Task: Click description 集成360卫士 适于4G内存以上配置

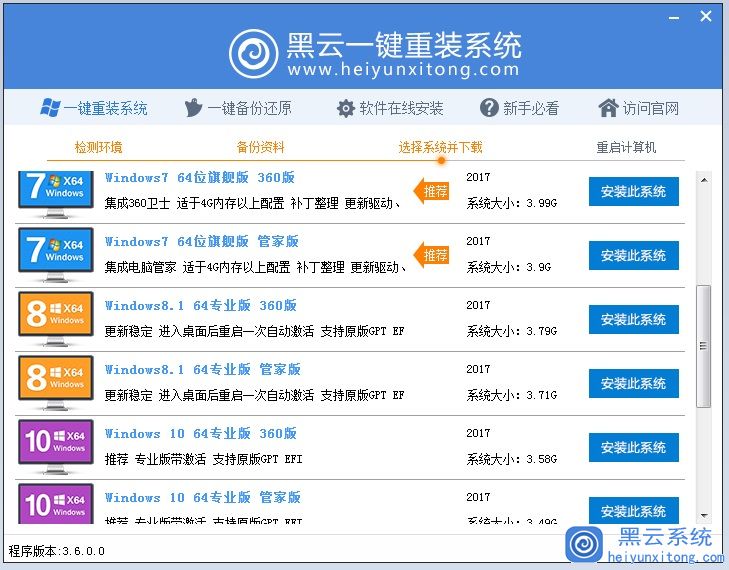Action: [253, 203]
